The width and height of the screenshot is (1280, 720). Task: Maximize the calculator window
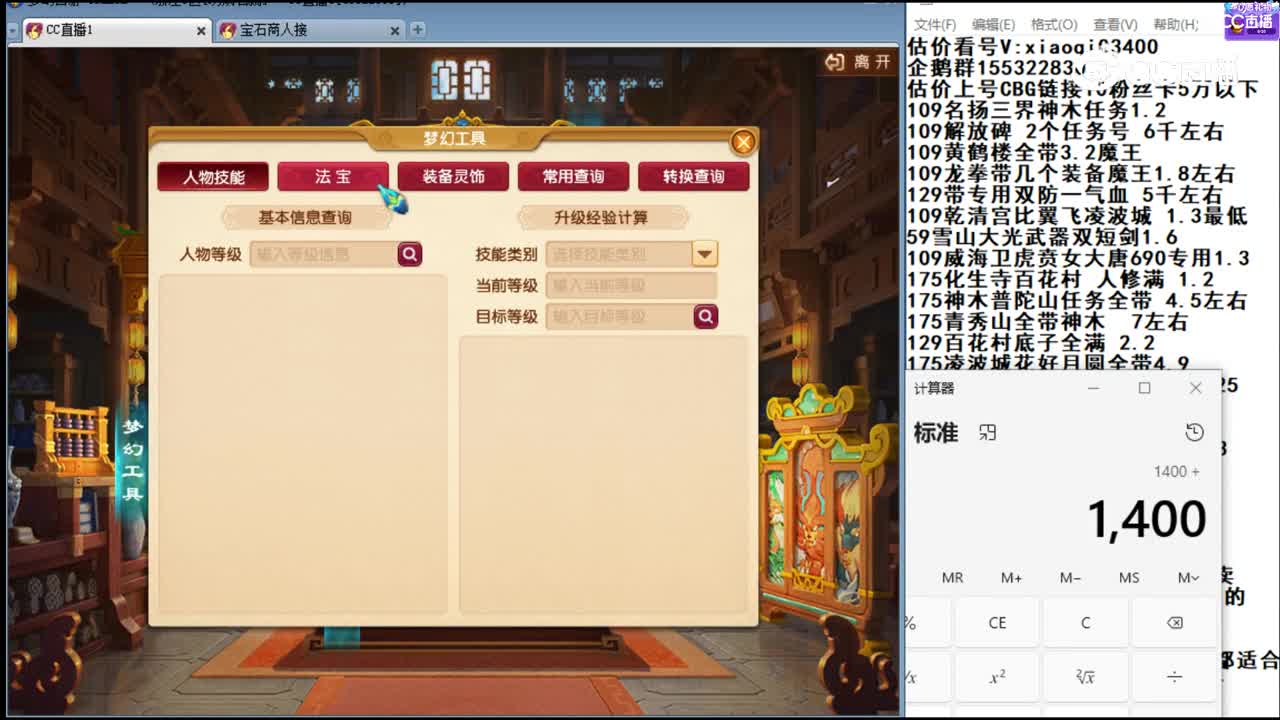coord(1144,388)
